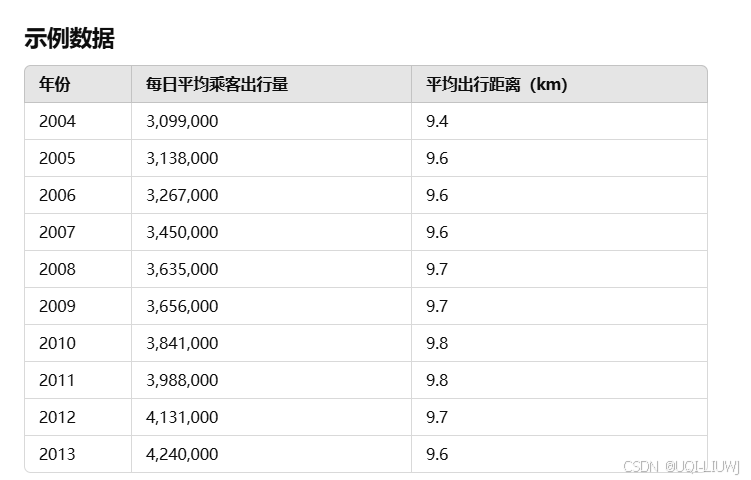Click the 2005 year cell
751x480 pixels.
pyautogui.click(x=57, y=159)
